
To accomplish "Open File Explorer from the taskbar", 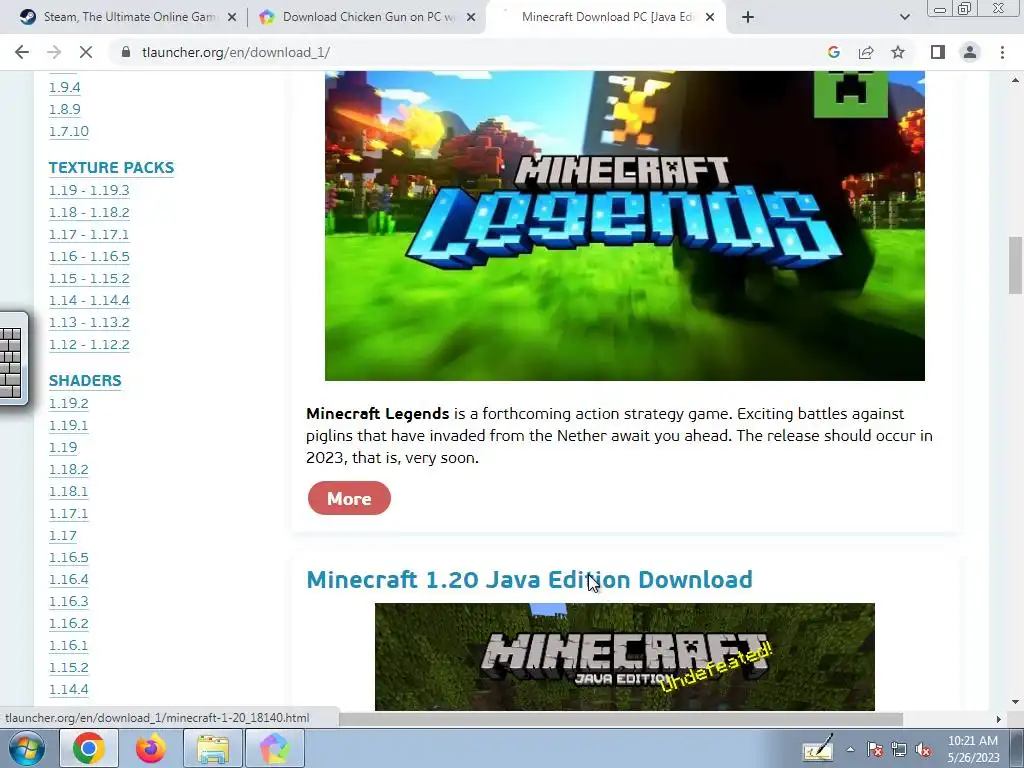I will point(213,748).
